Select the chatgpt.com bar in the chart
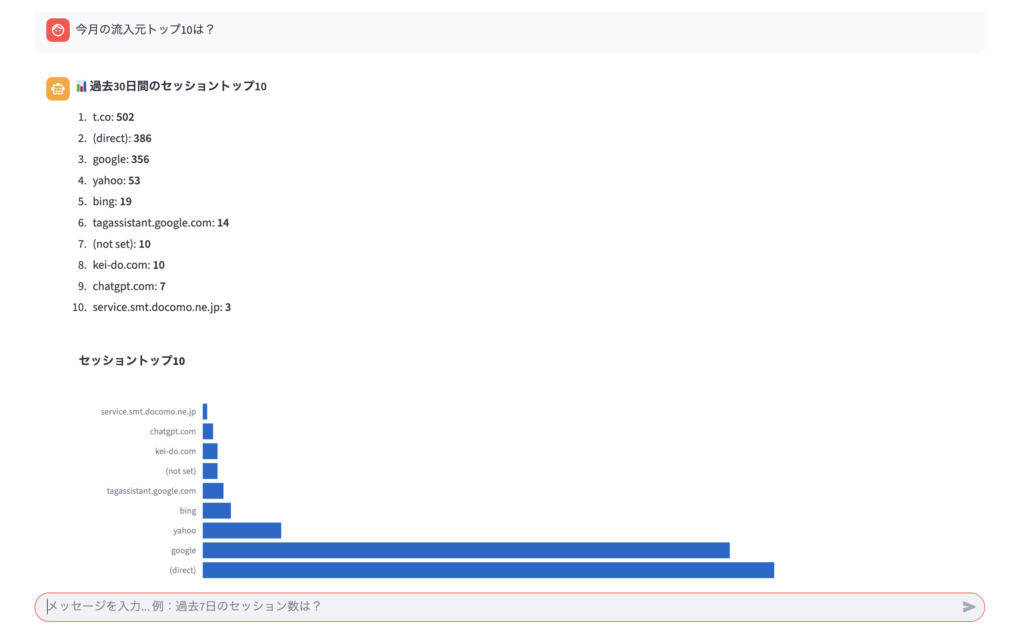The width and height of the screenshot is (1024, 630). click(x=208, y=431)
